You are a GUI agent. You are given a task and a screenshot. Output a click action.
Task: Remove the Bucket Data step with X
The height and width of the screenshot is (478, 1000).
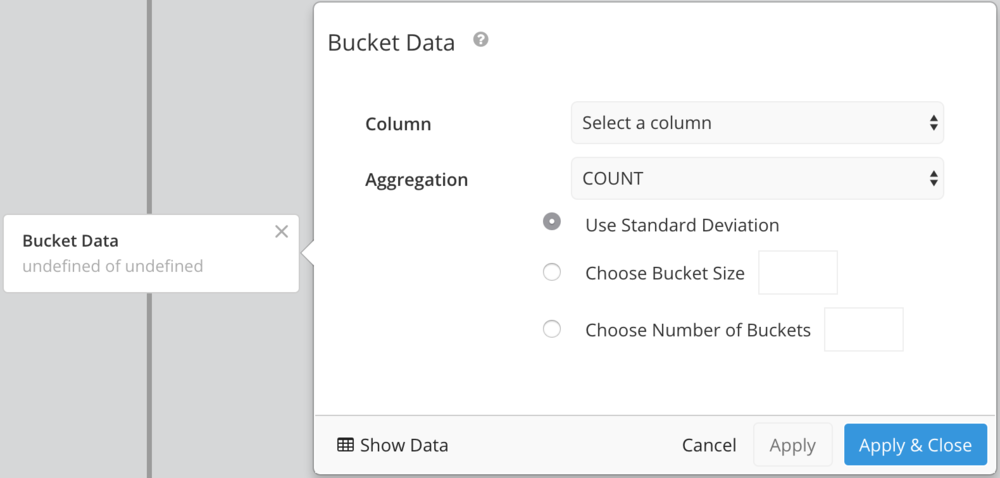click(x=281, y=232)
